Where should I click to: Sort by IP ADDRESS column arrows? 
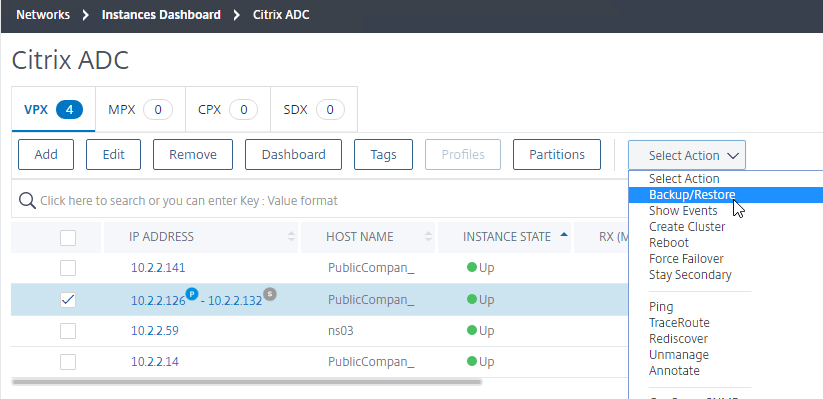pyautogui.click(x=291, y=237)
